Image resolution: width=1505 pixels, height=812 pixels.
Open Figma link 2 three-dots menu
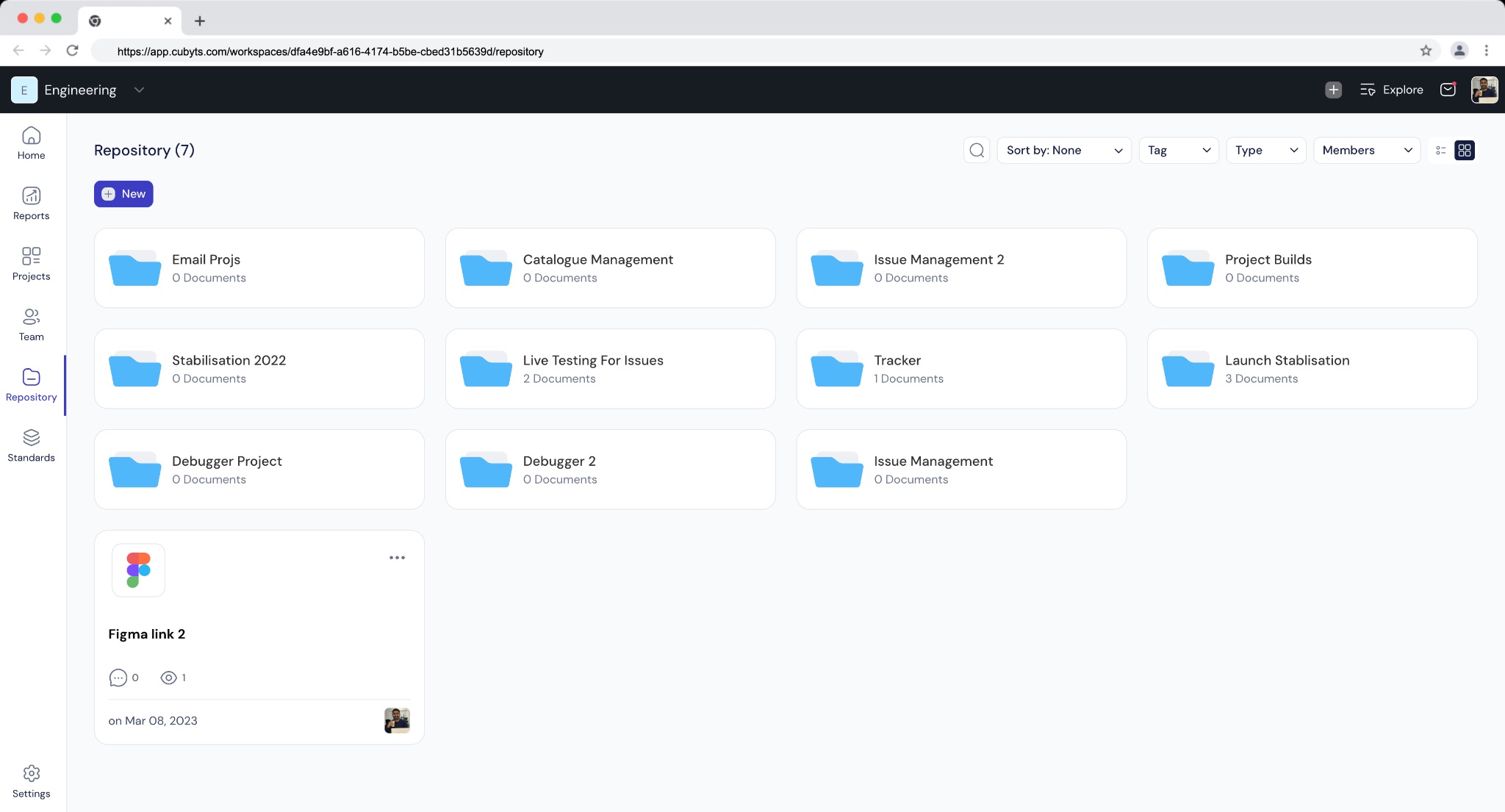tap(397, 558)
